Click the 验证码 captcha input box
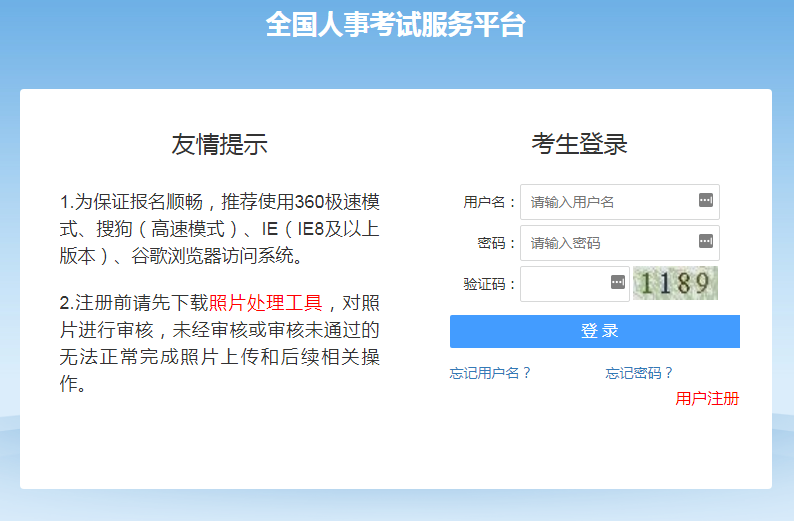Viewport: 794px width, 521px height. [x=564, y=283]
